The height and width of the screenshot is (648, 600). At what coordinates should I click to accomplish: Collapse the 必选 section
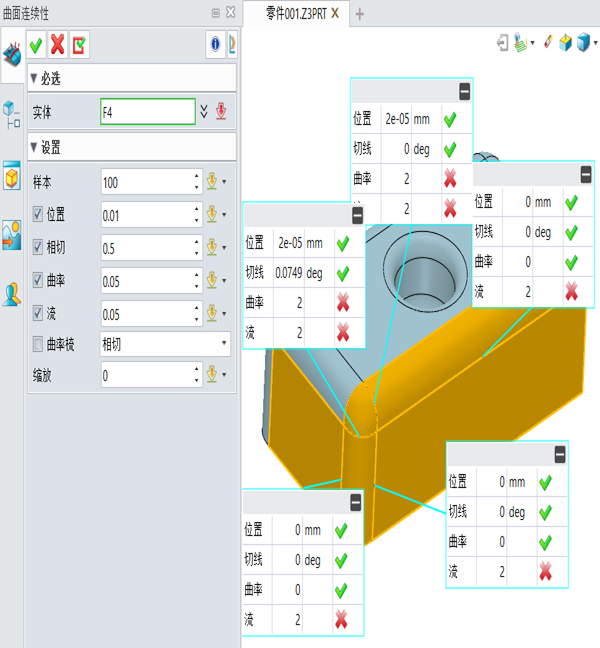pos(34,78)
